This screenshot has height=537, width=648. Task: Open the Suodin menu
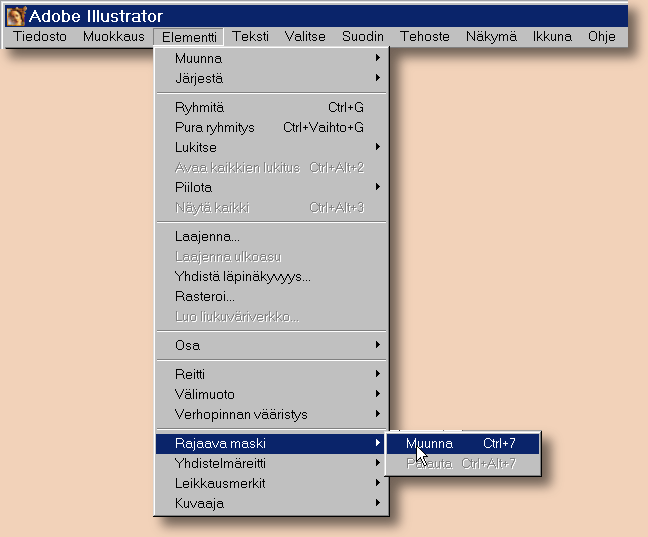pyautogui.click(x=362, y=37)
